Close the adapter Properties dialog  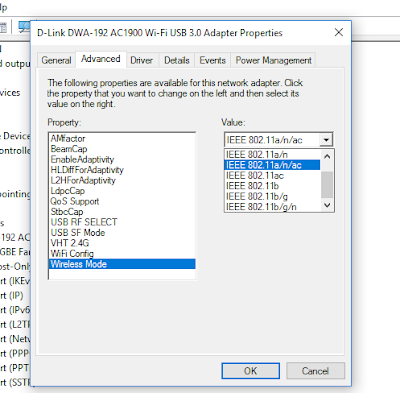[x=339, y=32]
